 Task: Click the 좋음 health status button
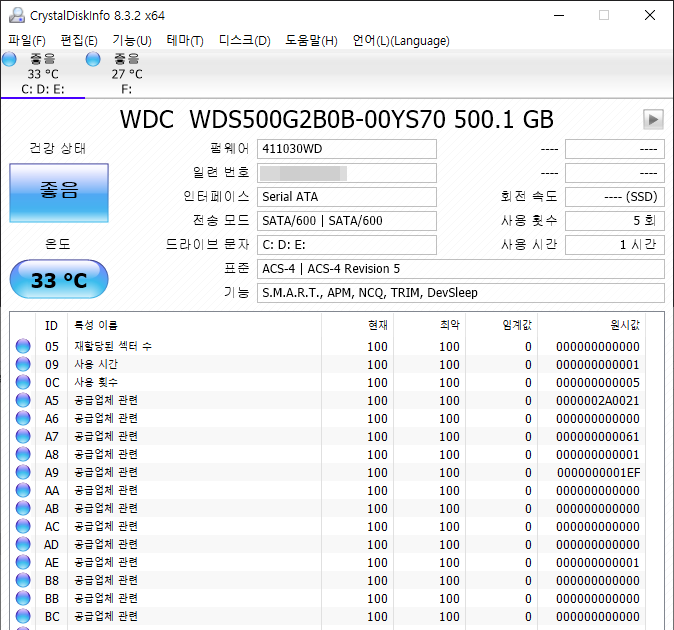[59, 193]
